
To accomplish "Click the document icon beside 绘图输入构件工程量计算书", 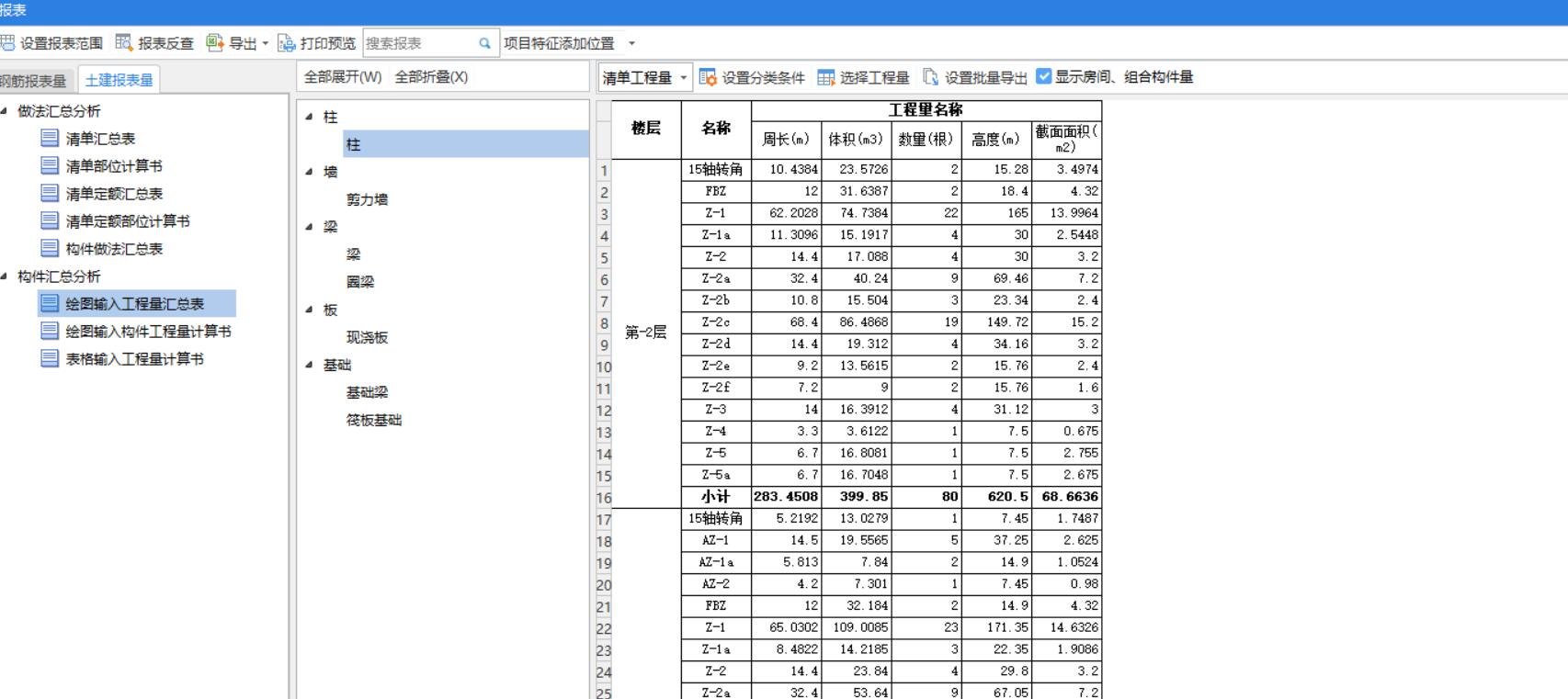I will coord(50,331).
